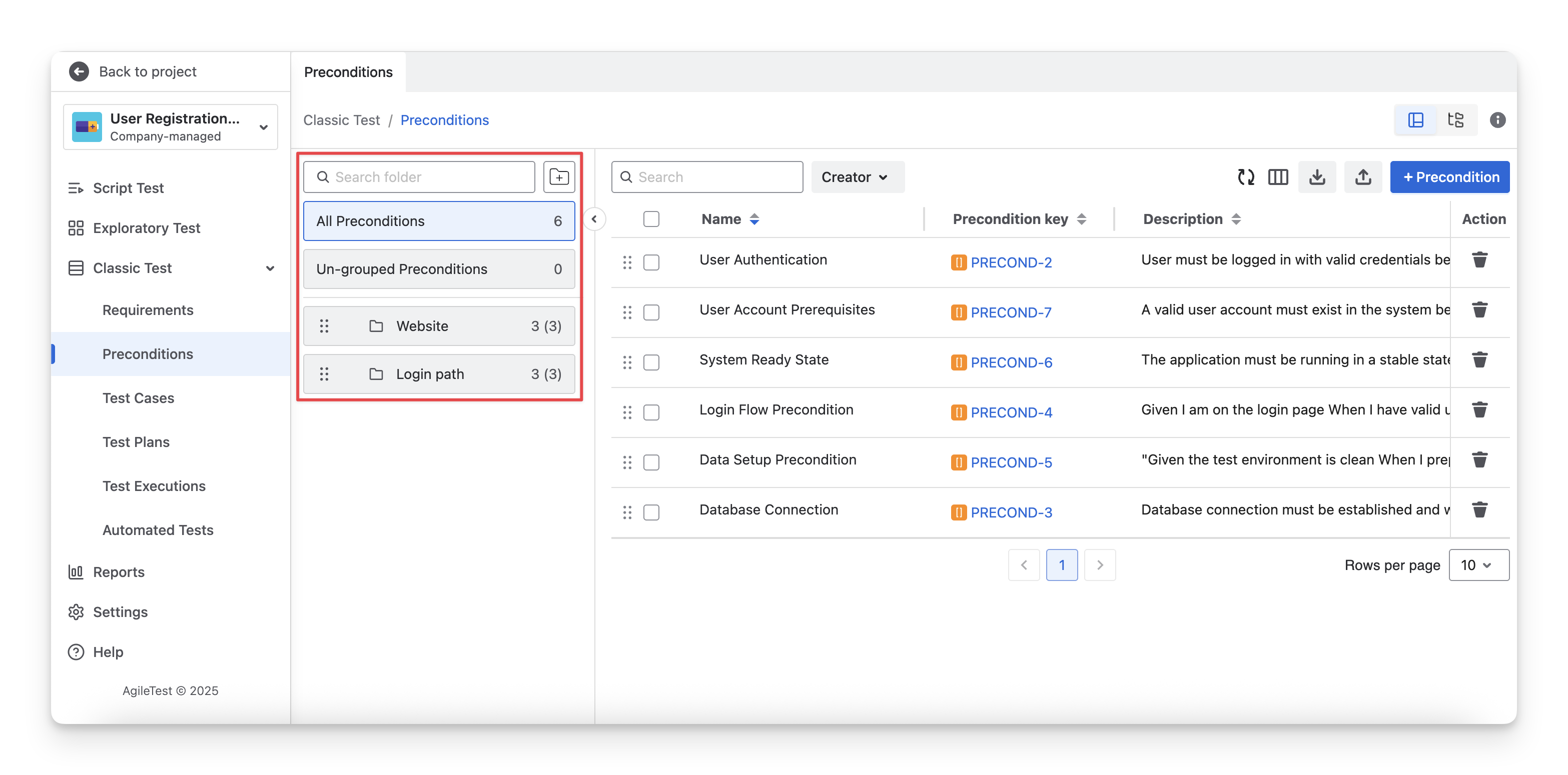The height and width of the screenshot is (775, 1568).
Task: Open Rows per page dropdown
Action: [x=1478, y=565]
